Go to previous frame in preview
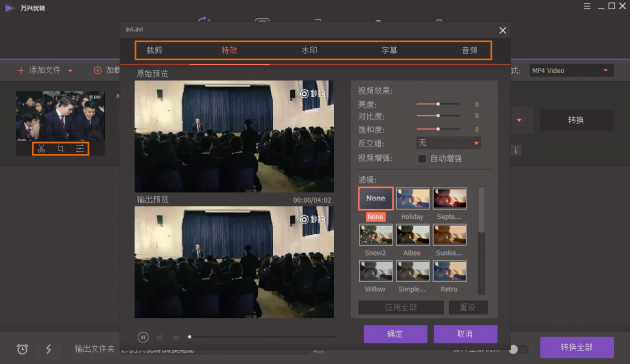The width and height of the screenshot is (630, 364). 160,337
